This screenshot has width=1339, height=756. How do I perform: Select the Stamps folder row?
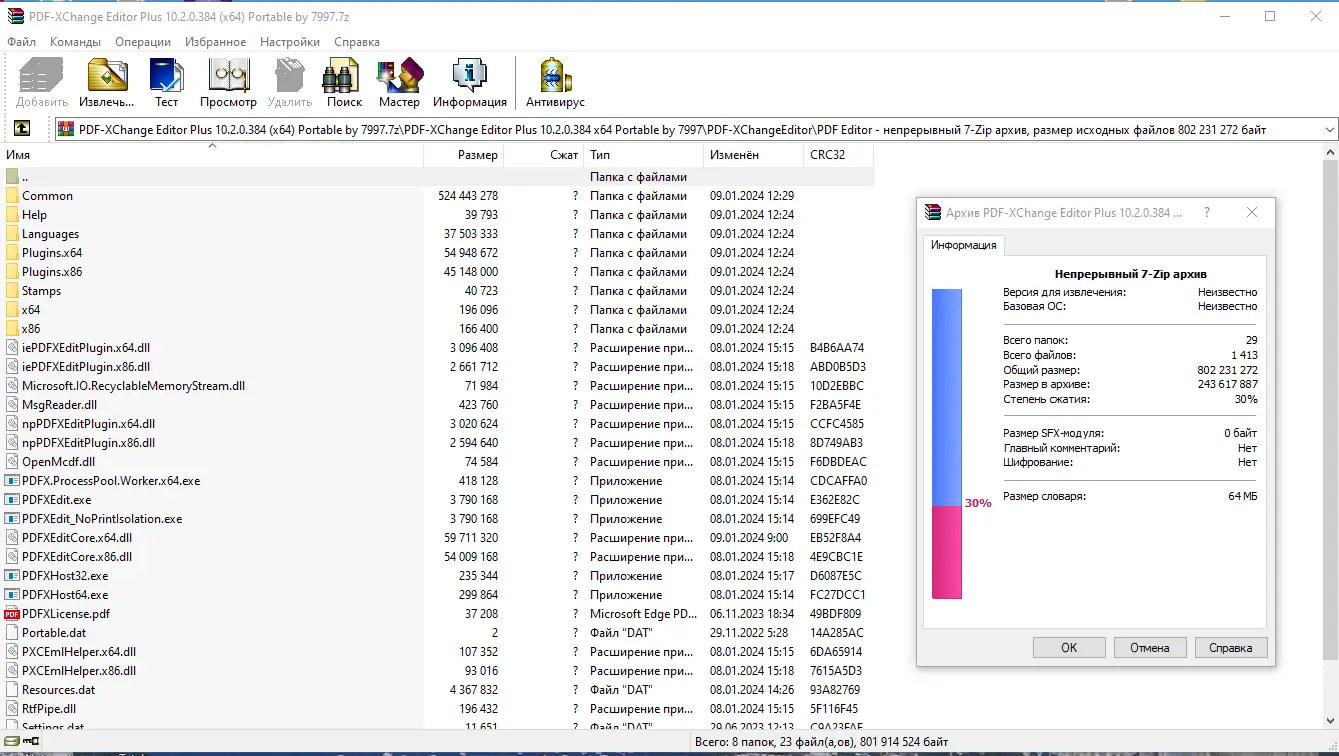(438, 291)
